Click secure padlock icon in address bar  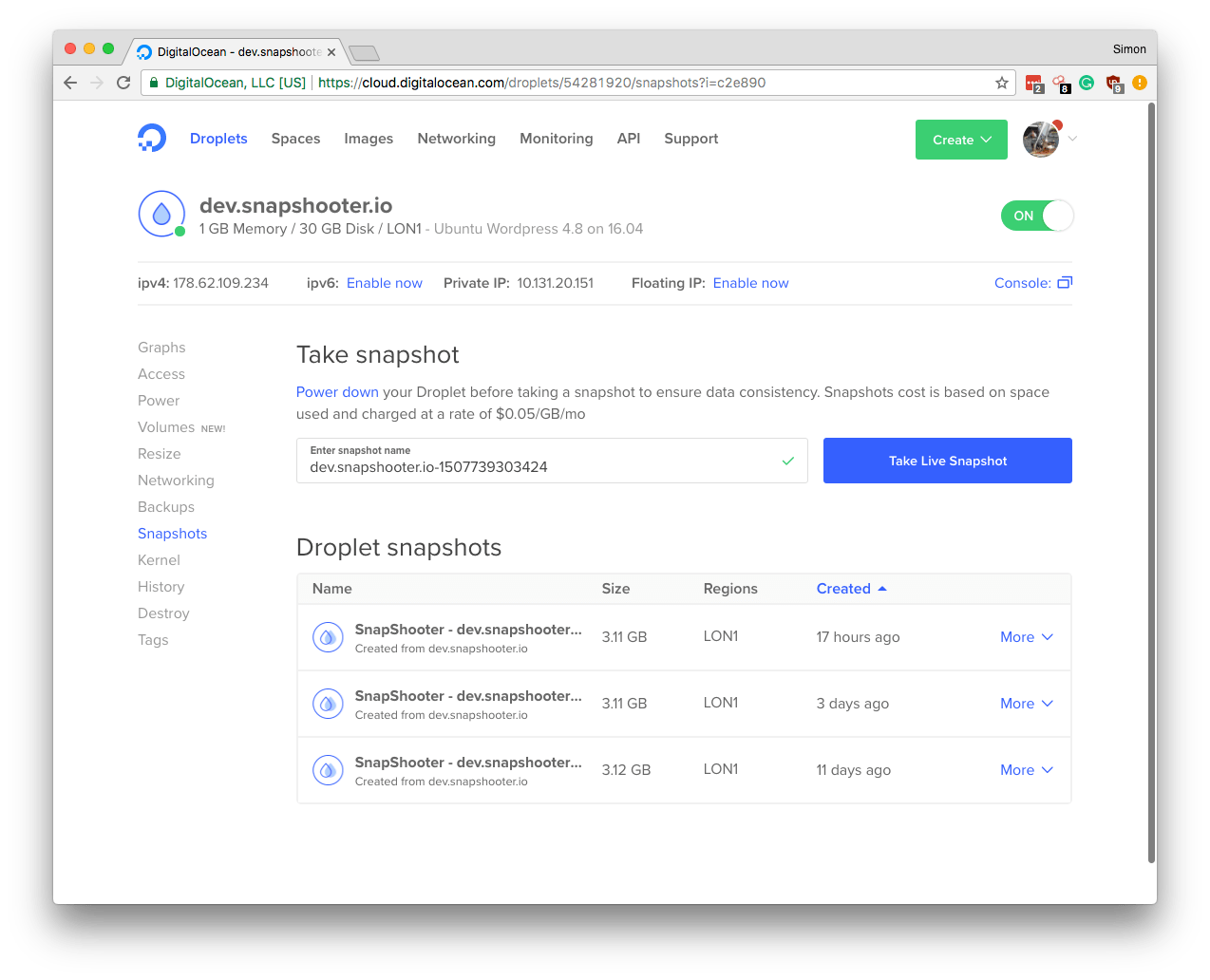click(x=154, y=83)
